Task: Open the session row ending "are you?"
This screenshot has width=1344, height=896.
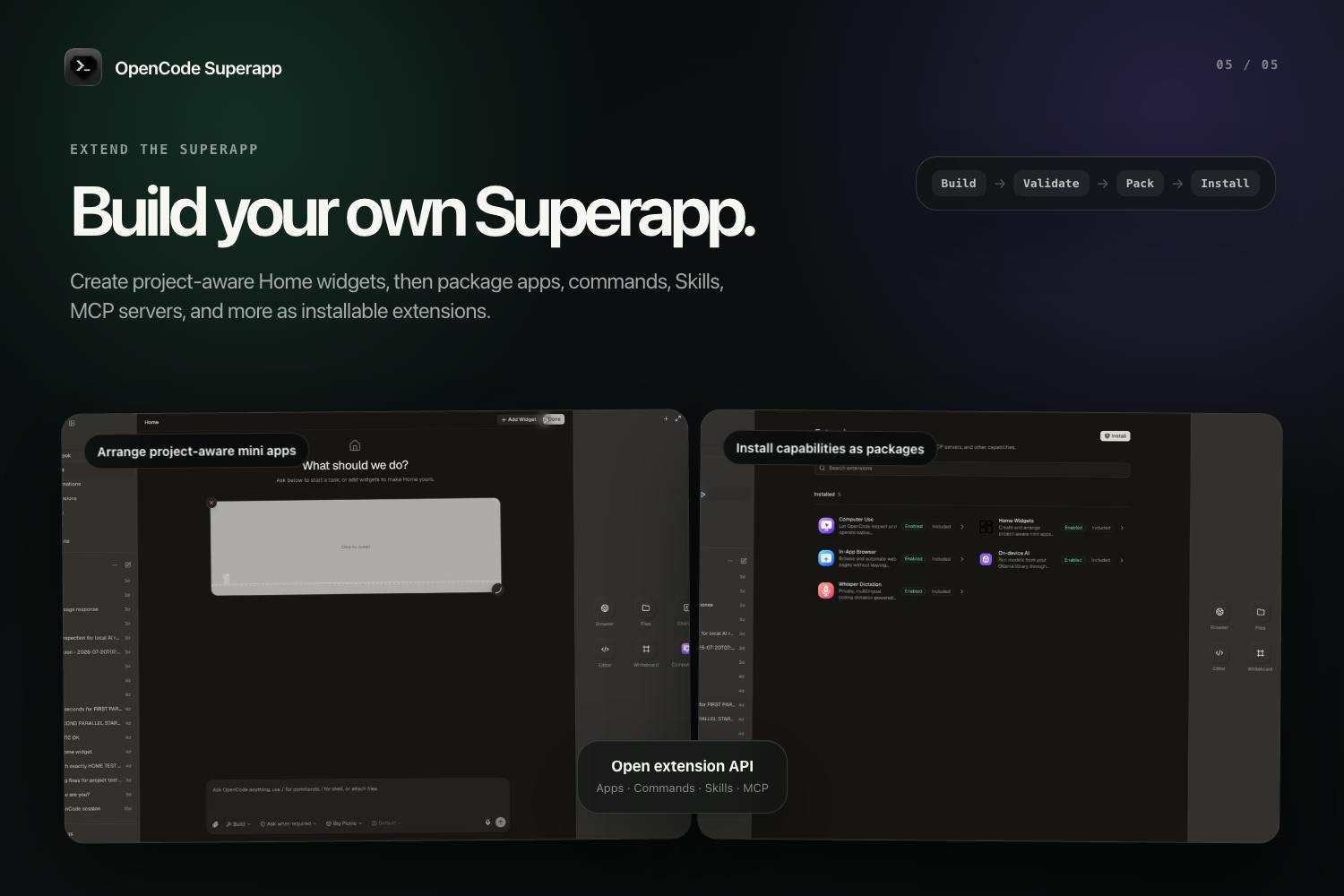Action: (99, 795)
